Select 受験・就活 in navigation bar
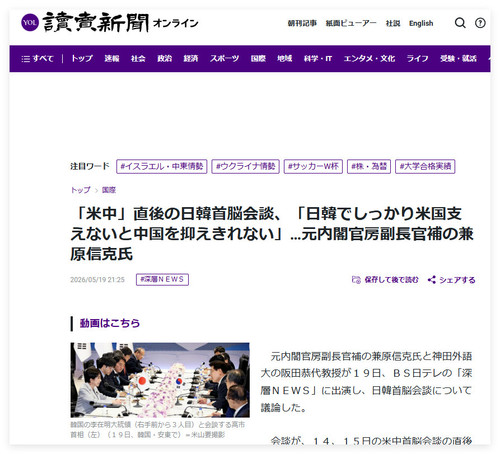This screenshot has width=500, height=454. click(x=458, y=59)
